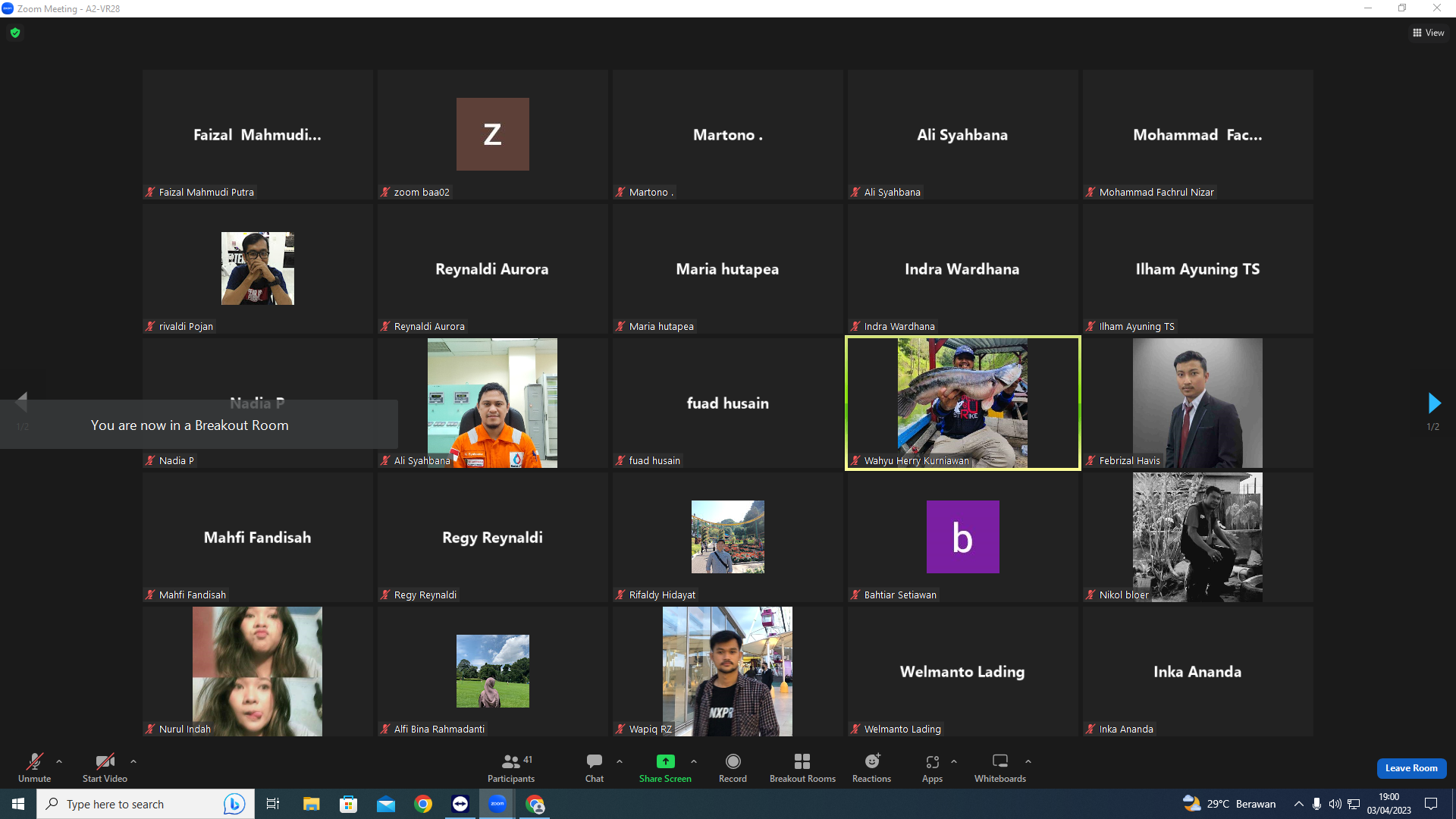Select Febrizal Havis's video tile
Image resolution: width=1456 pixels, height=819 pixels.
1198,403
